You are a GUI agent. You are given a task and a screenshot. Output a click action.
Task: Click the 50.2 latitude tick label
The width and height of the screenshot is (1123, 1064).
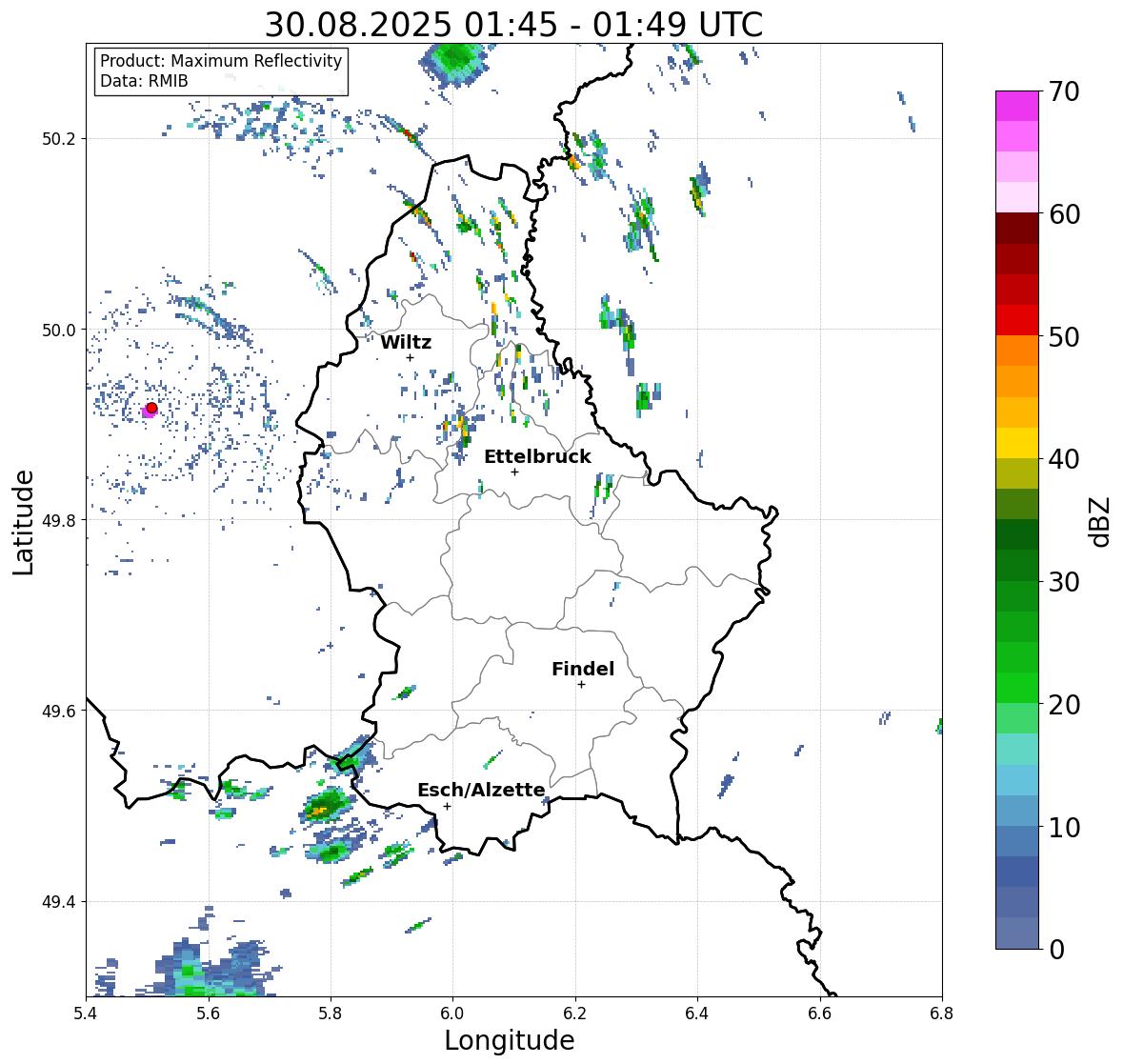pos(59,139)
